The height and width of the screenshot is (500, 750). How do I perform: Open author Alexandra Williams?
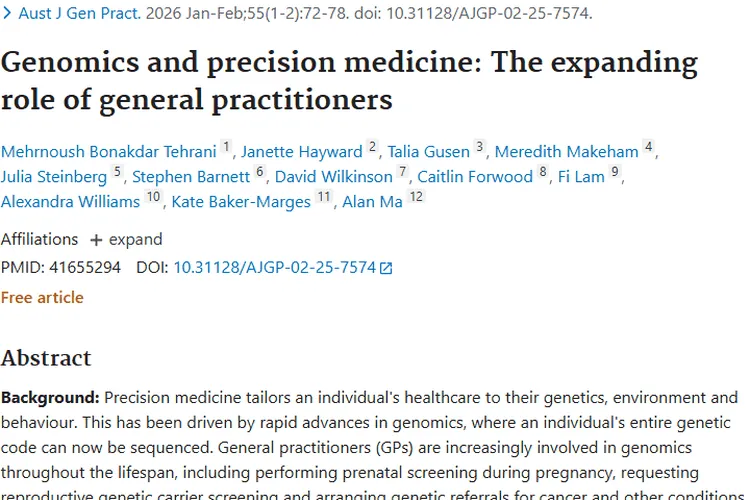(x=70, y=202)
